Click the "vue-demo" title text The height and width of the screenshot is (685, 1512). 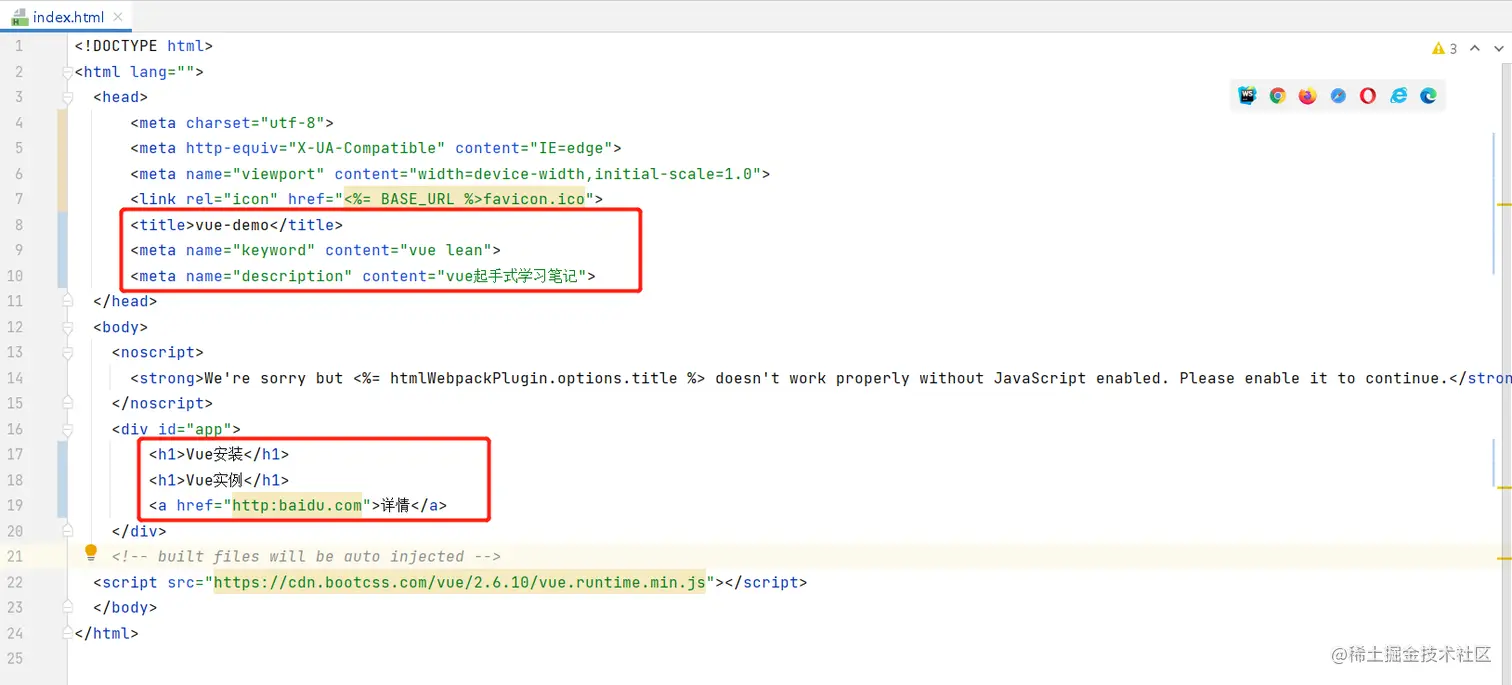[x=232, y=225]
